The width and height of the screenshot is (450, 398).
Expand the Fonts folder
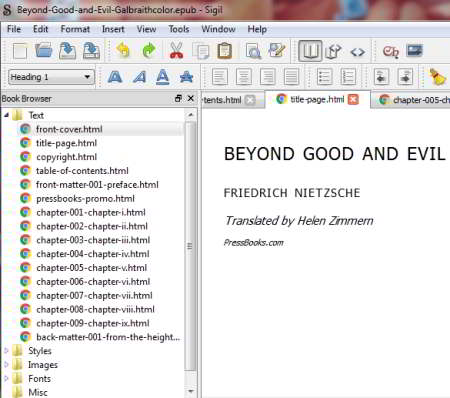[6, 379]
